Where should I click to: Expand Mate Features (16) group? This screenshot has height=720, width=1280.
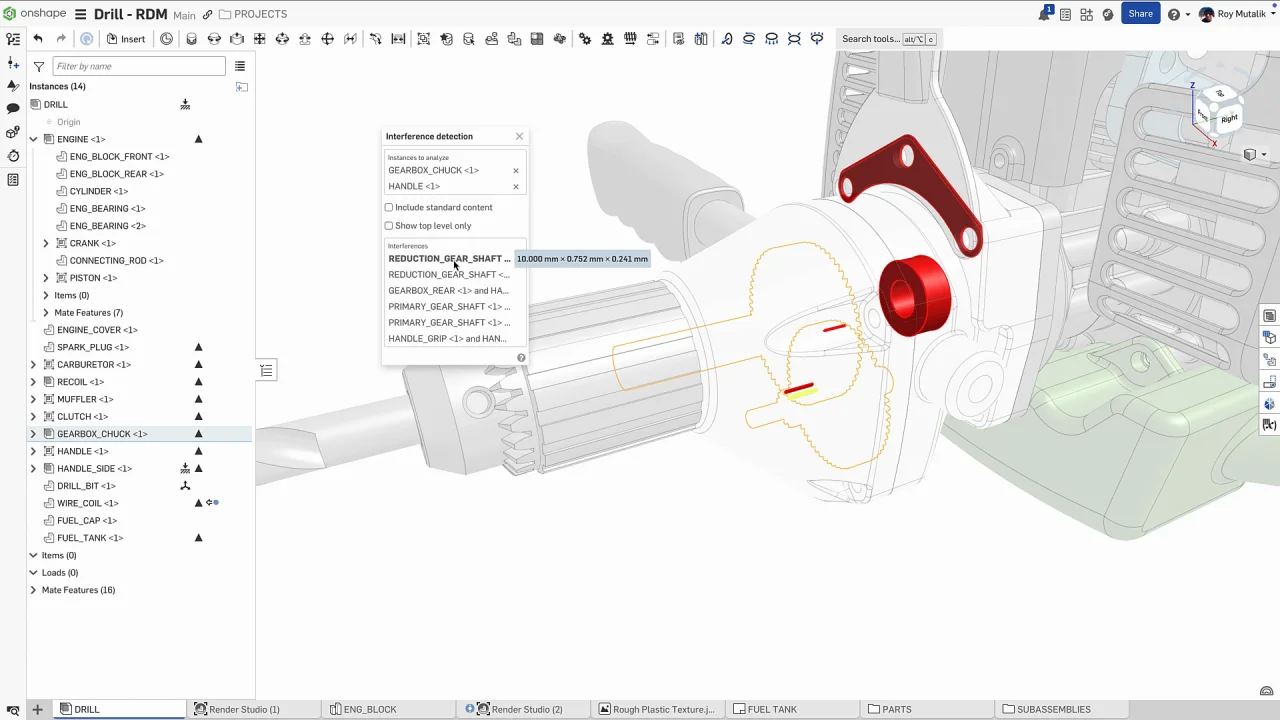[33, 590]
